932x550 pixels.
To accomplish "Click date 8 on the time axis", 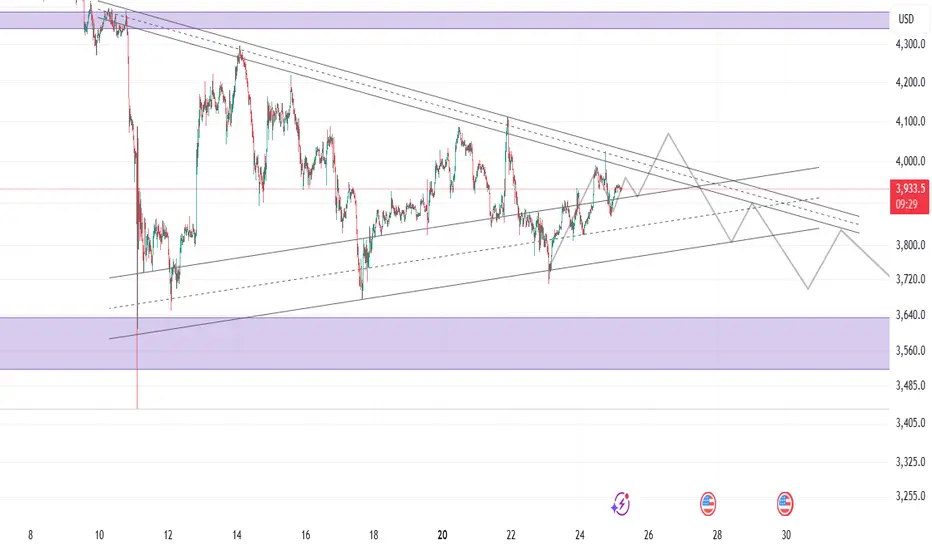I will pos(32,534).
